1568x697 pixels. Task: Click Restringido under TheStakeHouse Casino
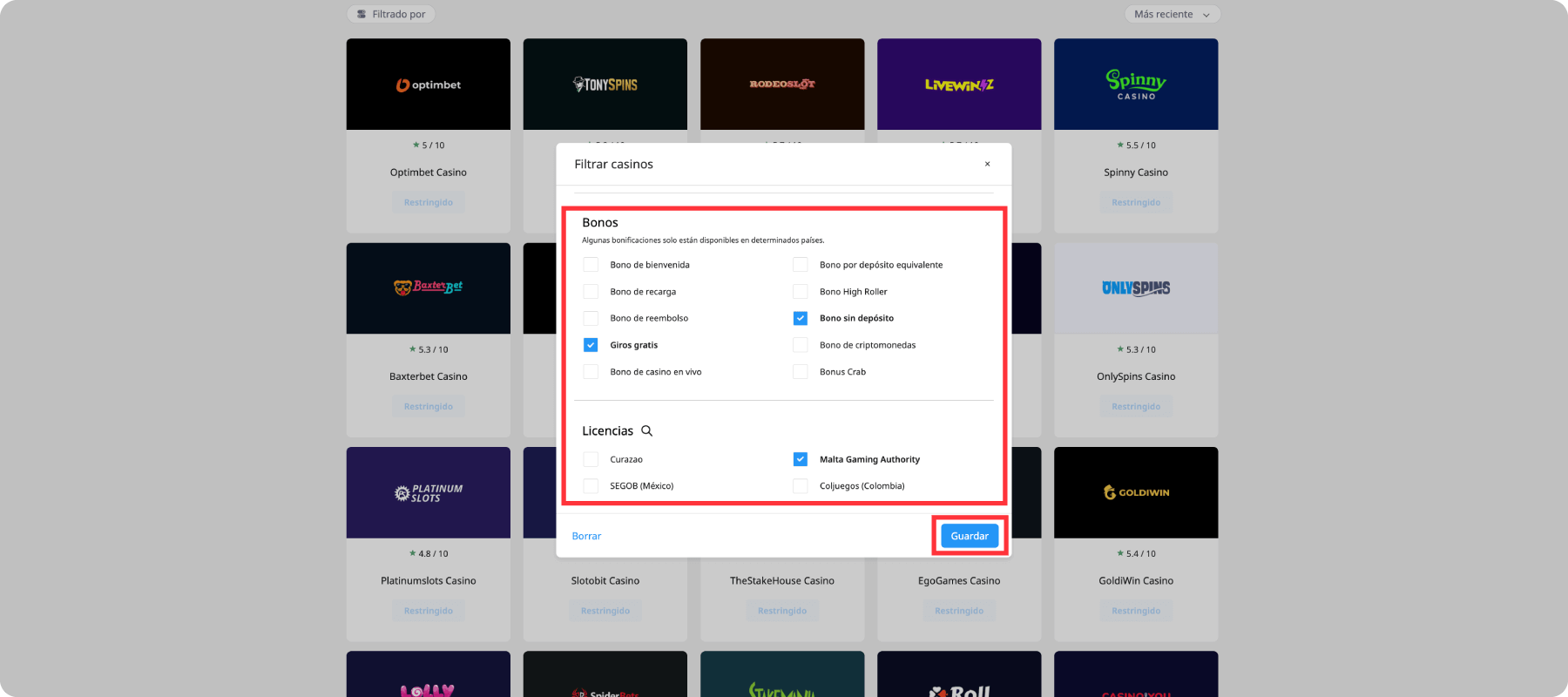click(x=782, y=612)
